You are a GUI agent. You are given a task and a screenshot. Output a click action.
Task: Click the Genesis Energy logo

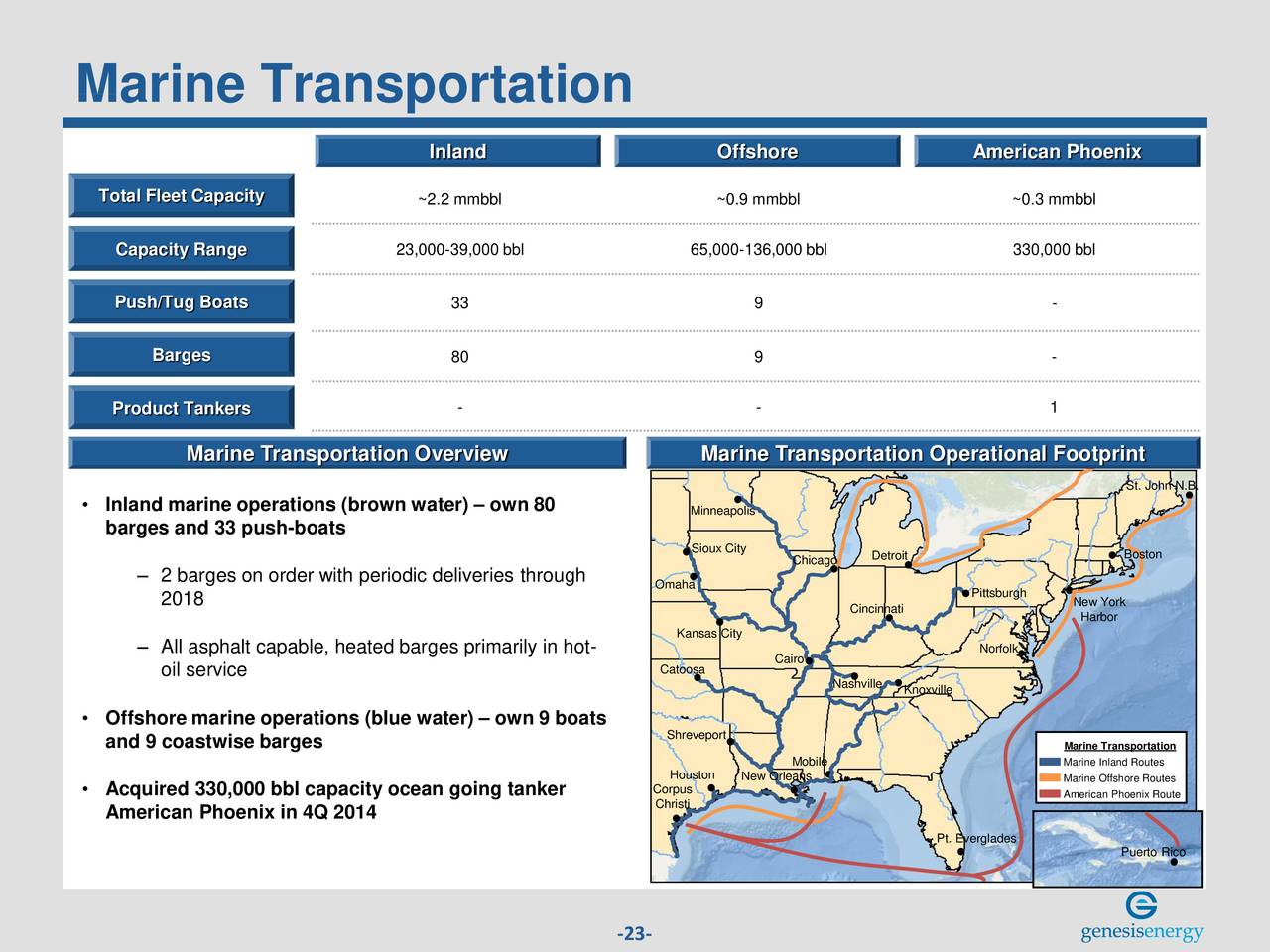pos(1141,919)
